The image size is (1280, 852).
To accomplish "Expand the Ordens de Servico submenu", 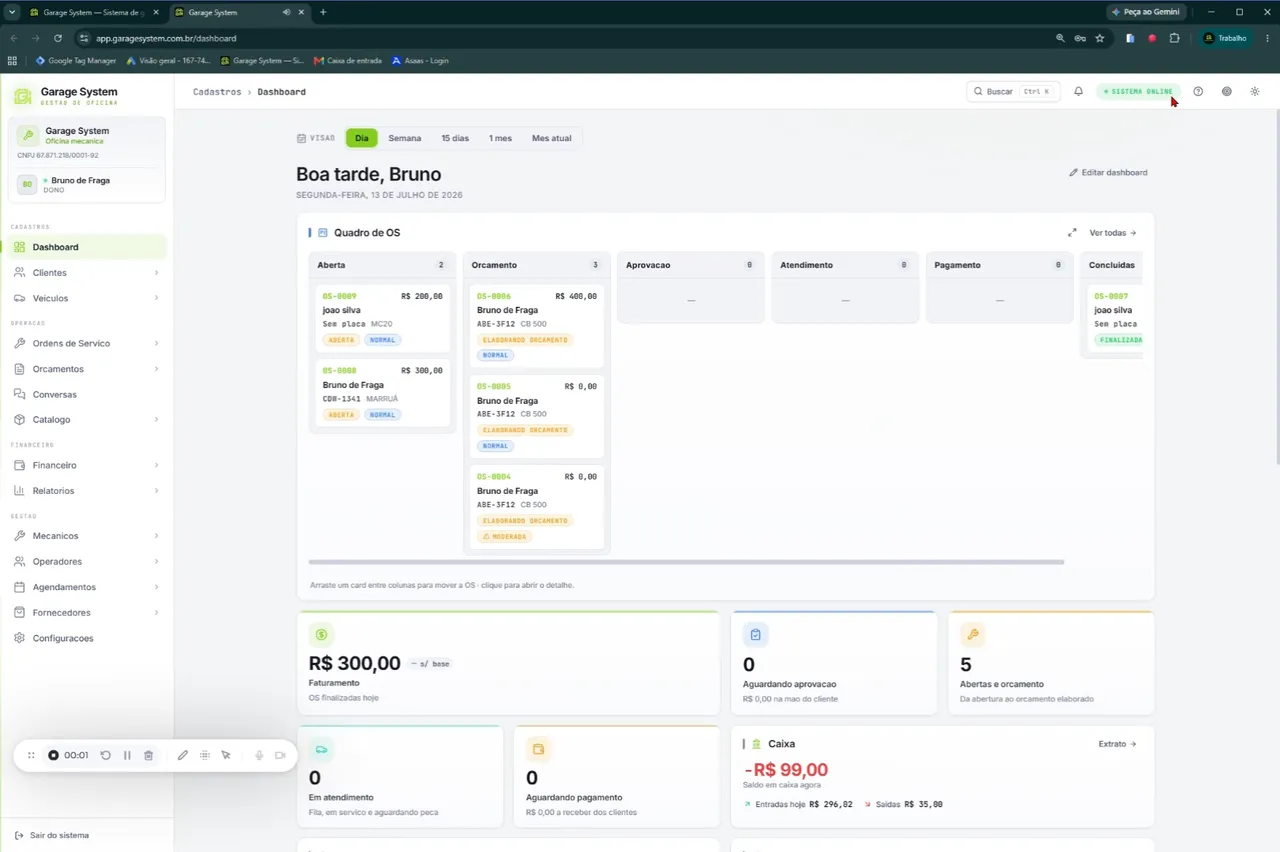I will click(157, 343).
